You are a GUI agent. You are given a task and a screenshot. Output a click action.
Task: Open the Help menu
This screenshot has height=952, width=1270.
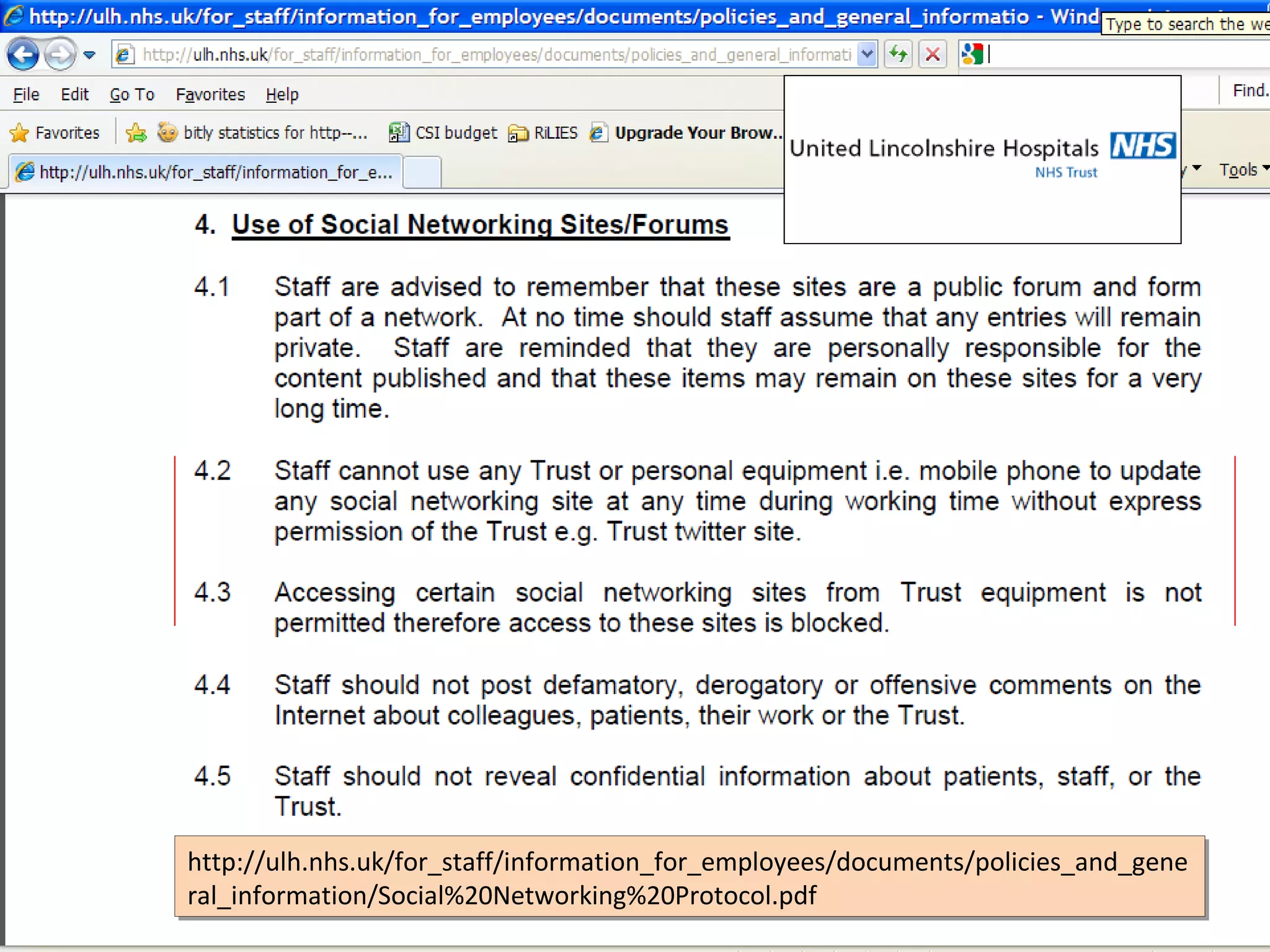coord(282,94)
